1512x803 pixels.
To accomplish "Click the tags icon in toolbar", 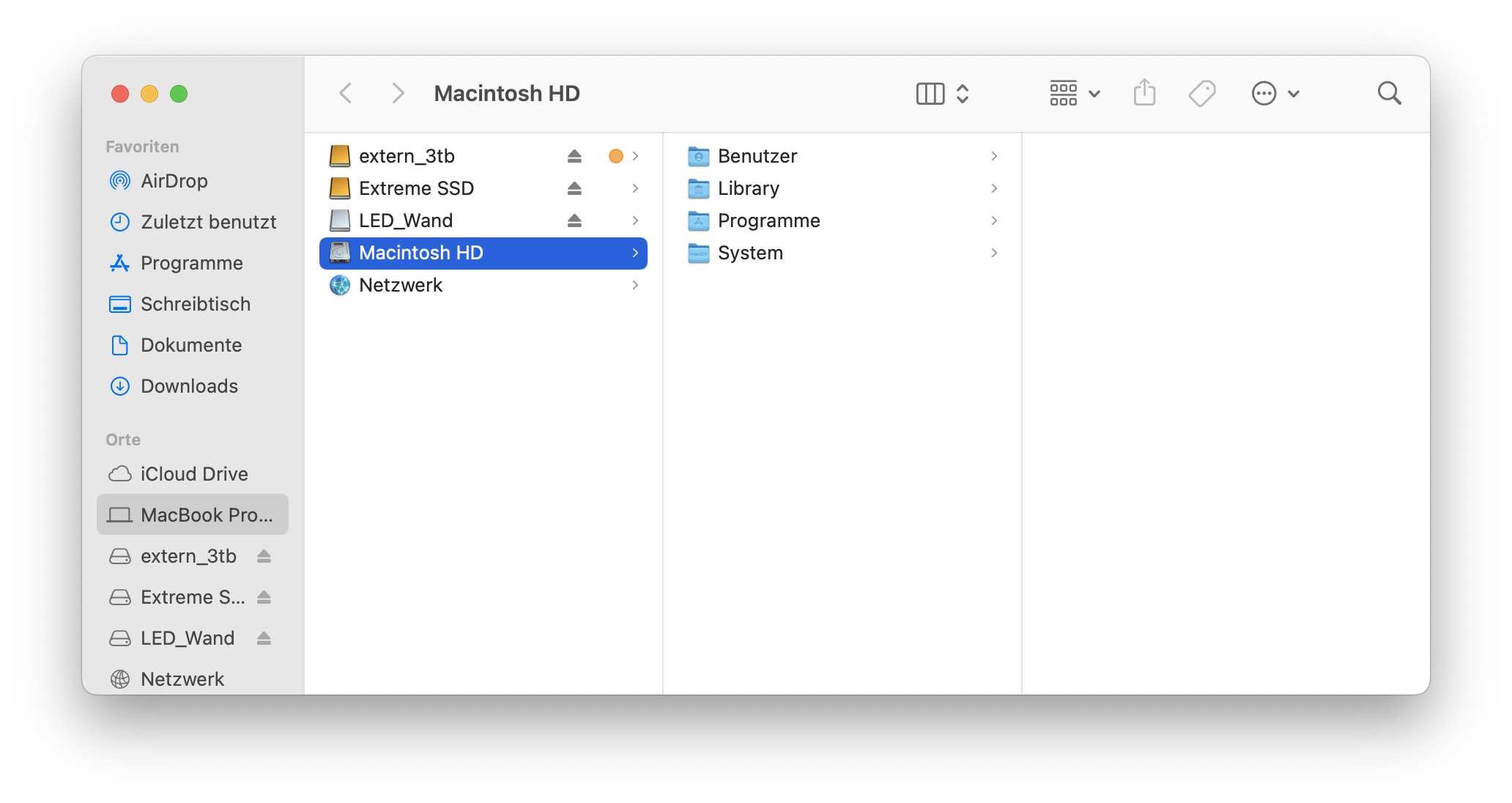I will click(x=1201, y=94).
